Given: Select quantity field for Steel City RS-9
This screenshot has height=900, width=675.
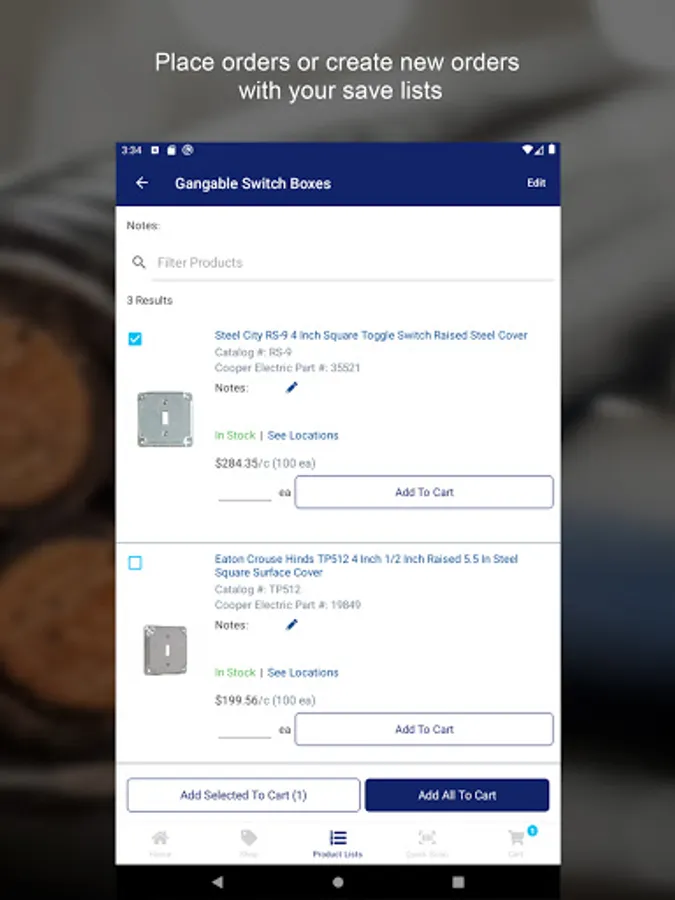Looking at the screenshot, I should click(x=245, y=492).
